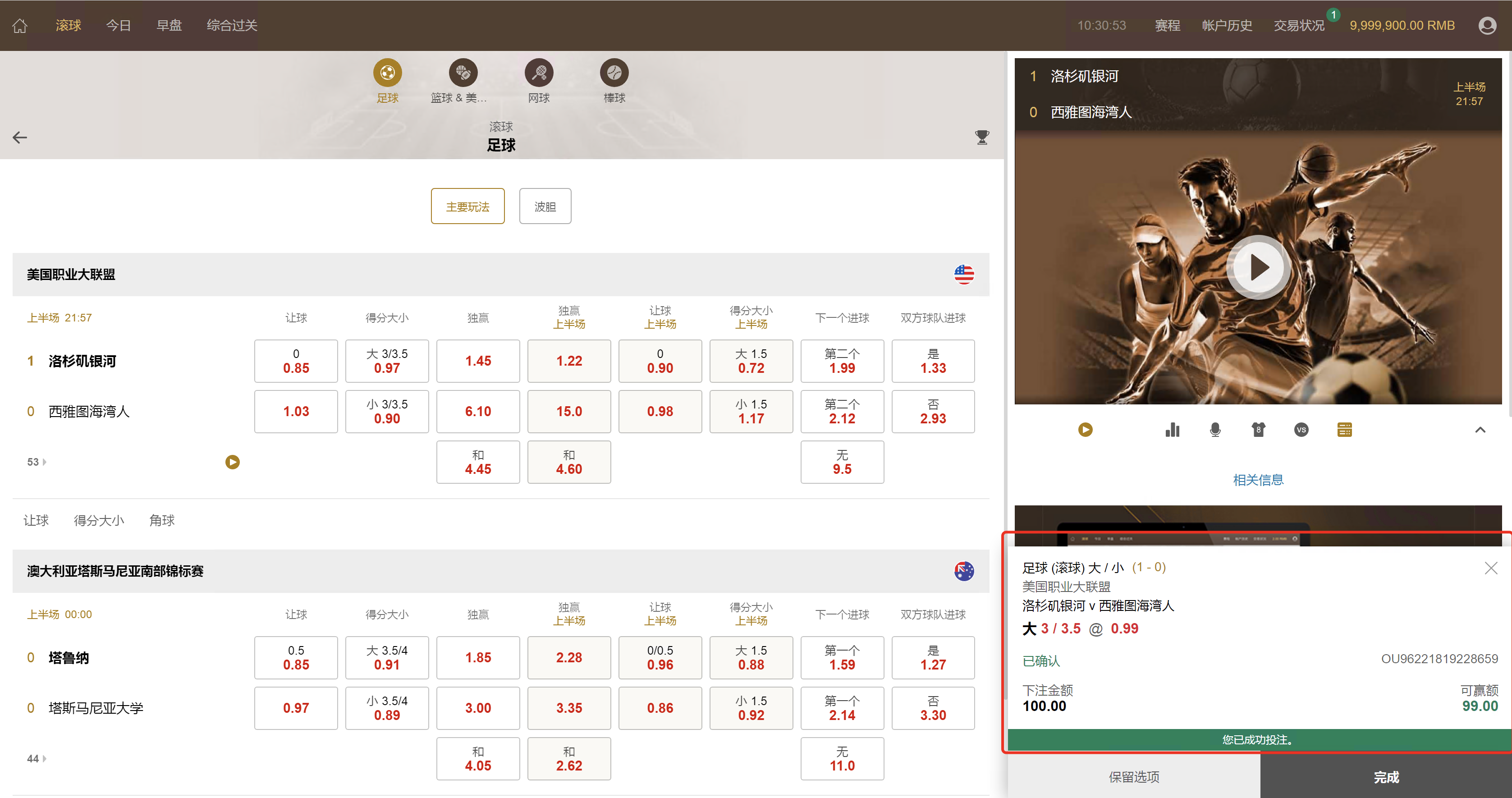The image size is (1512, 798).
Task: Open the user account profile icon
Action: click(1487, 25)
